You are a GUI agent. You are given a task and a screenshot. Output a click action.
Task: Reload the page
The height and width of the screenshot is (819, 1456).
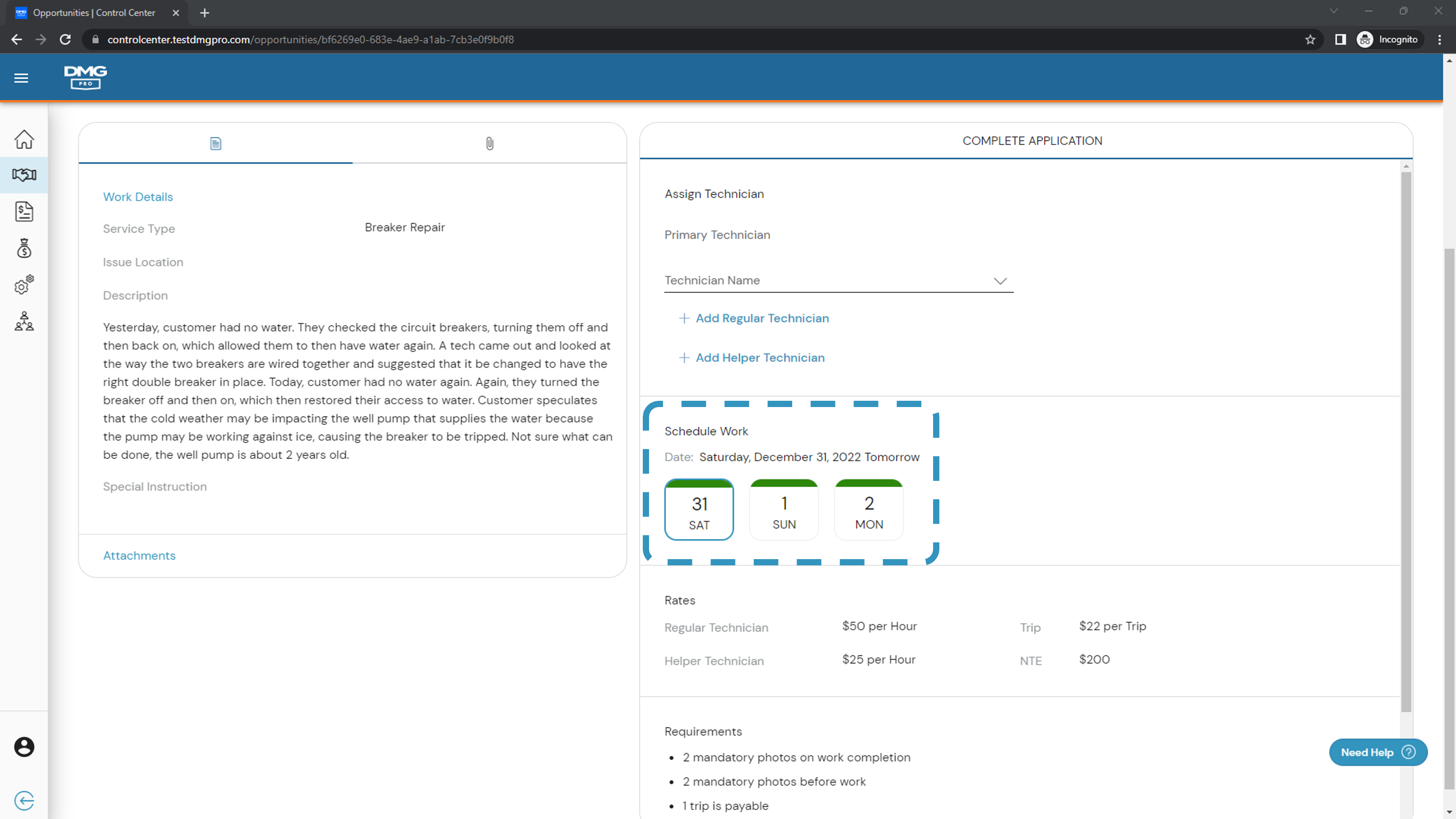(66, 39)
